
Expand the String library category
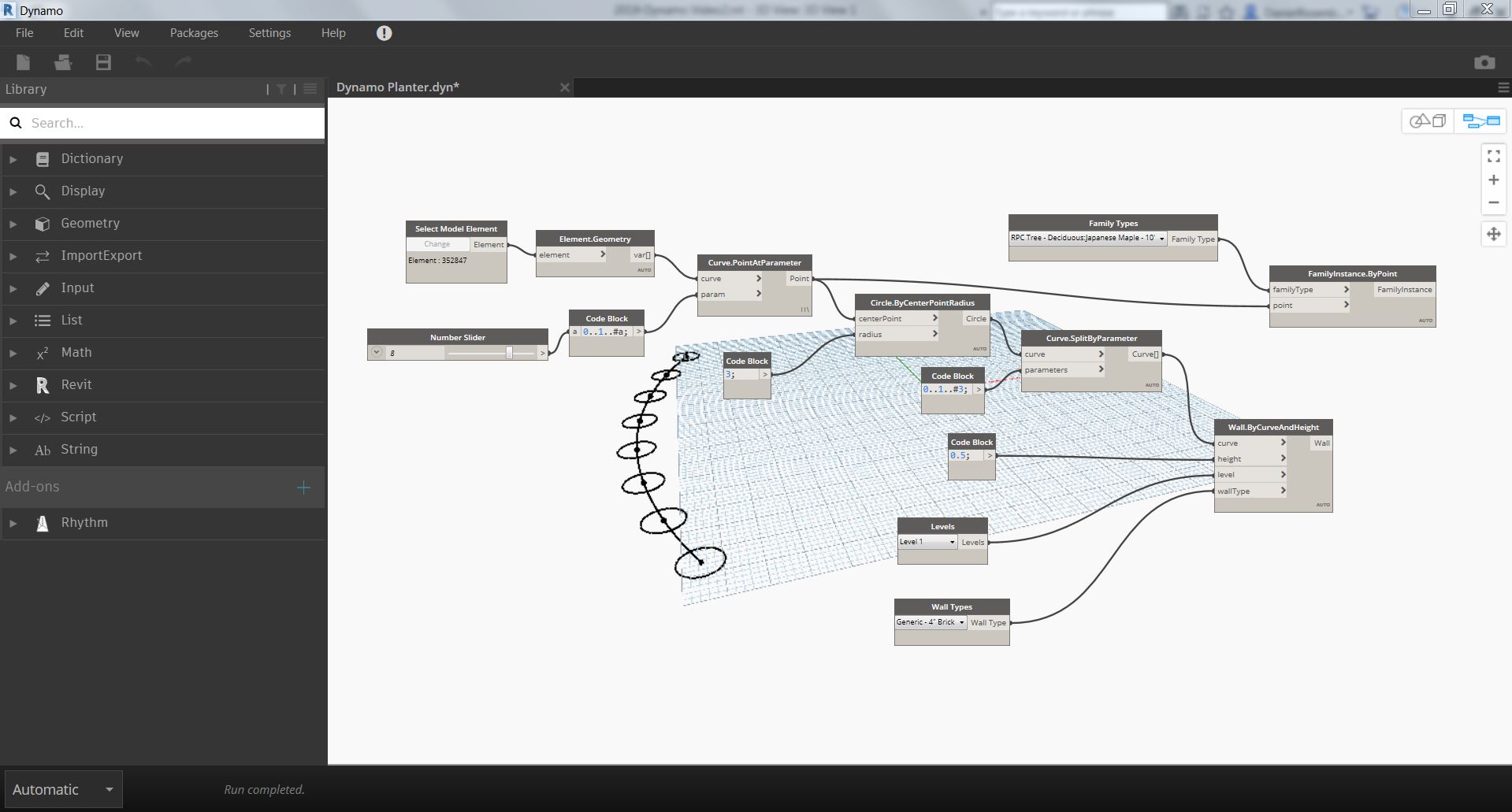(x=13, y=450)
